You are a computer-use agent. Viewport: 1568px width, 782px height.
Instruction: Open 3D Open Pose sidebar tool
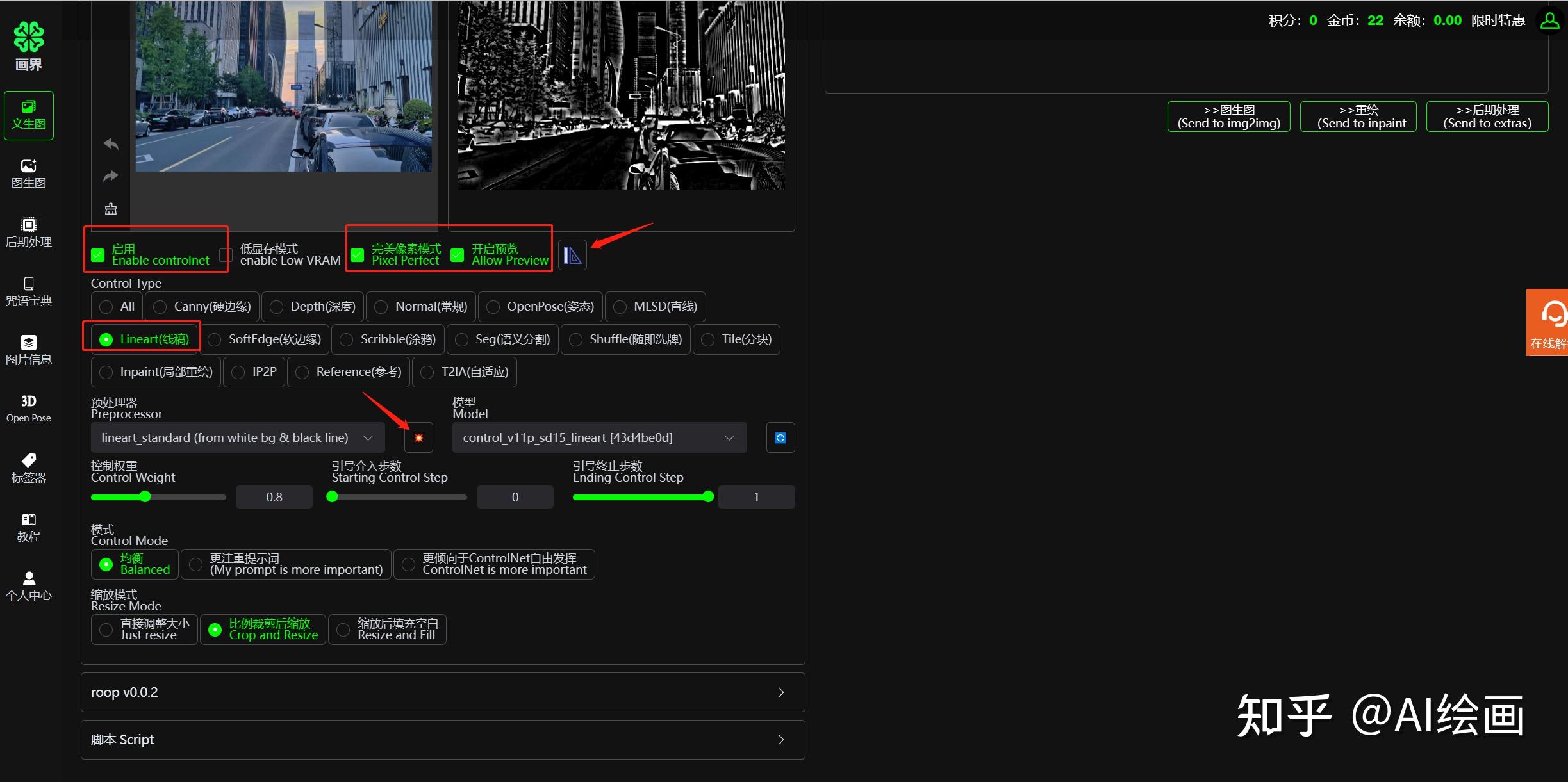tap(28, 408)
